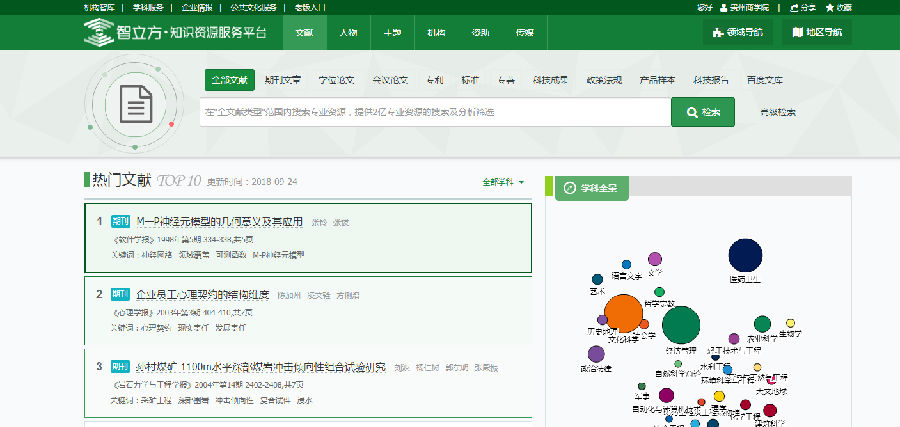
Task: Switch to the 传媒 main nav tab
Action: click(525, 33)
